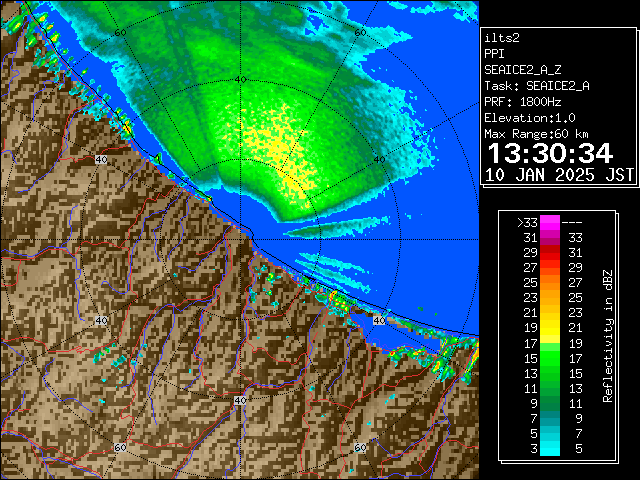Click the "60" range ring label in the southwest

coord(120,447)
